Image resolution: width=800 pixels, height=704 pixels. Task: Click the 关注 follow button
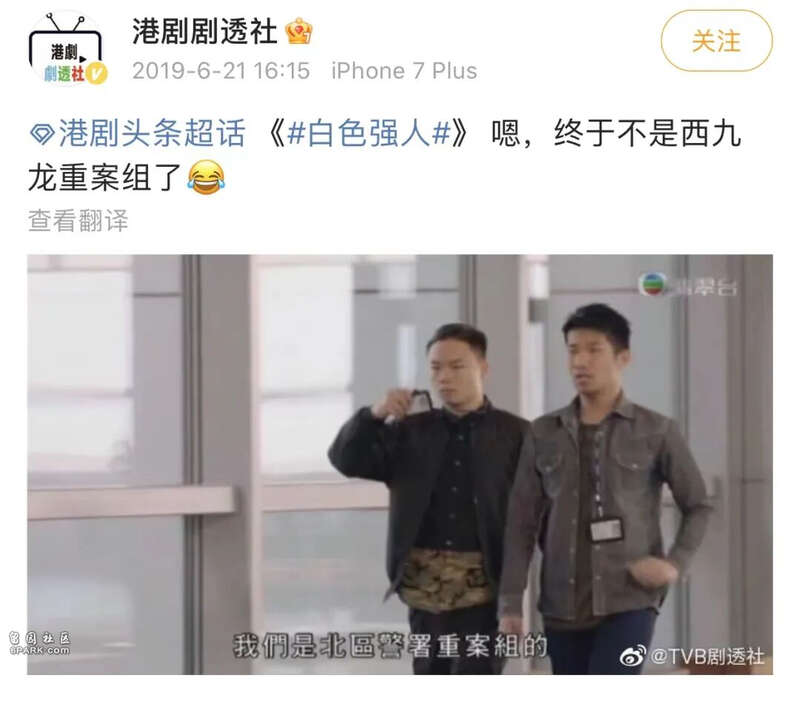[x=716, y=41]
